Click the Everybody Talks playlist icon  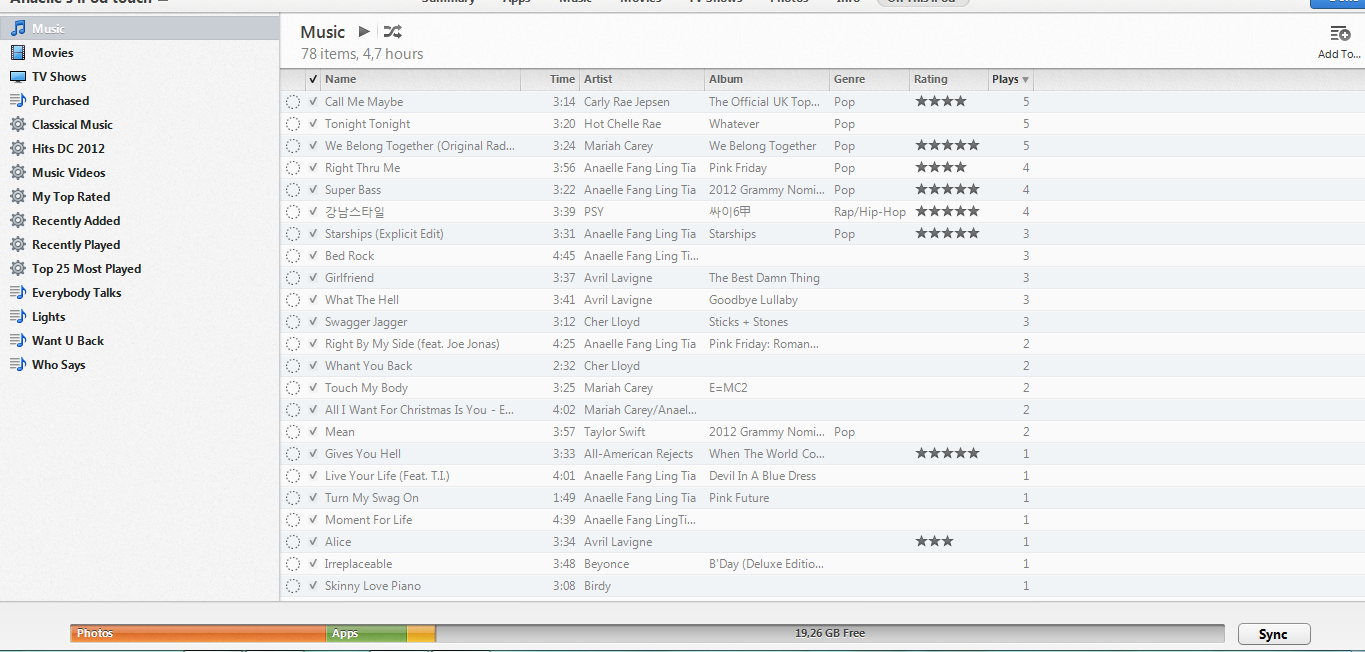pos(18,293)
